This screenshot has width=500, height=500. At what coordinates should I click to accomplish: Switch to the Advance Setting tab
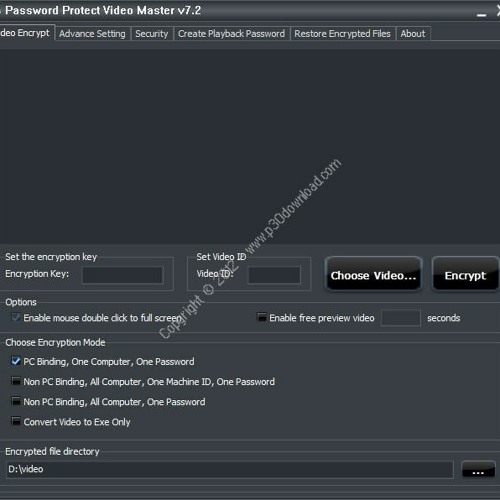[x=92, y=34]
